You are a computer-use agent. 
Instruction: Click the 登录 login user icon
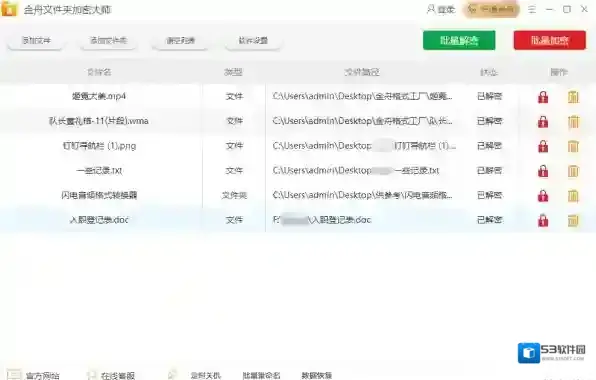[441, 9]
